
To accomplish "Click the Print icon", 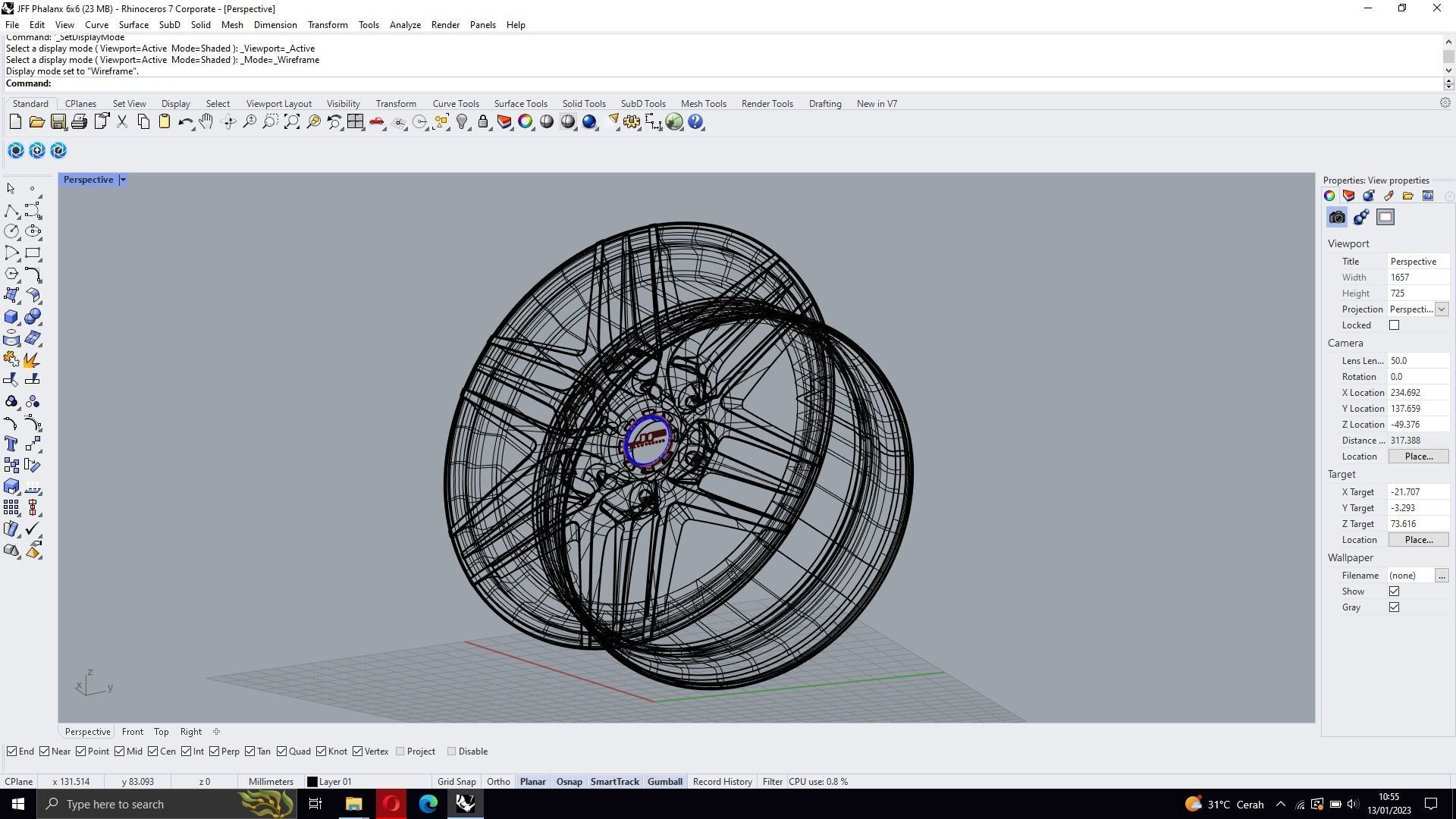I will tap(79, 122).
